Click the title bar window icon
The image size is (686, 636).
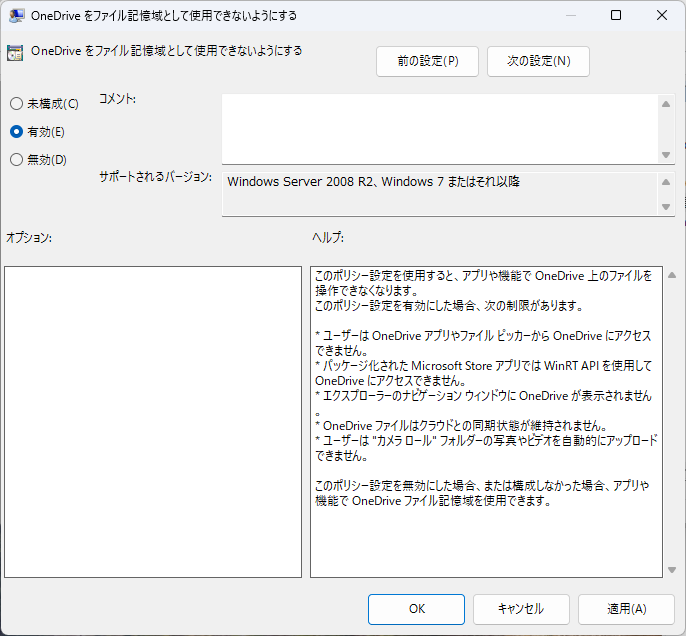pyautogui.click(x=16, y=15)
